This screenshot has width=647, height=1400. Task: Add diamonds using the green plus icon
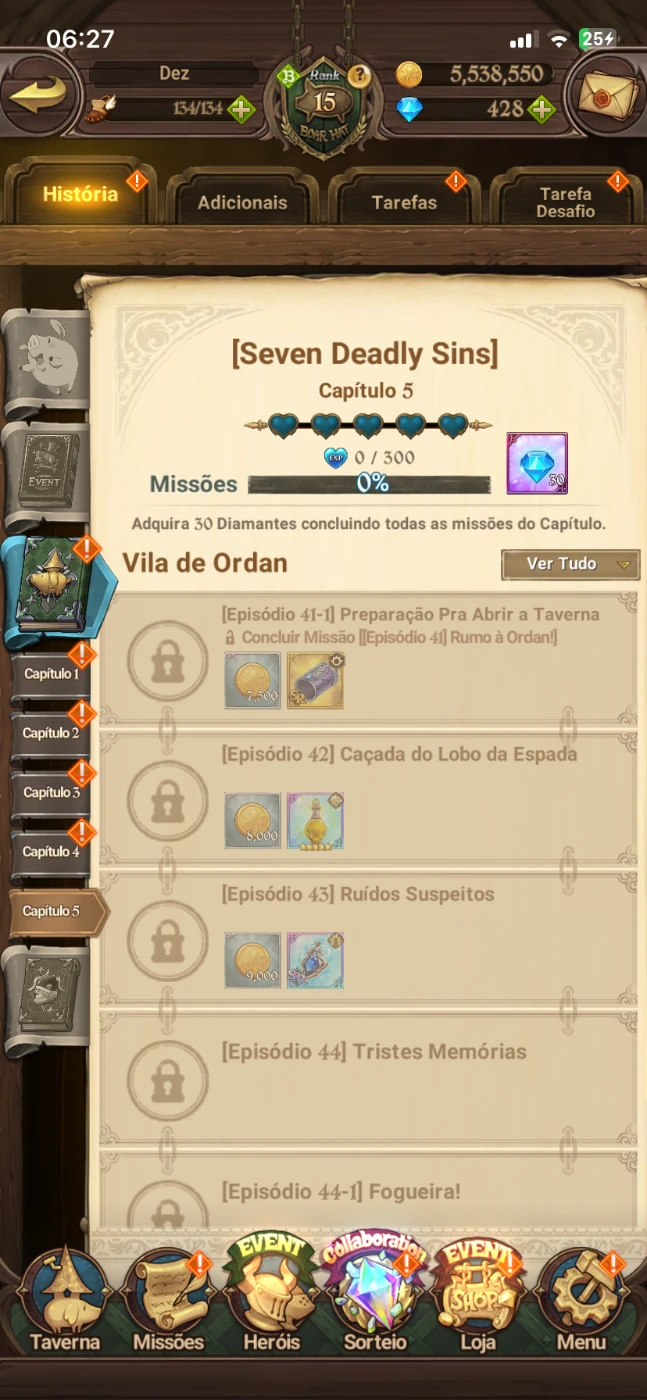(x=541, y=109)
